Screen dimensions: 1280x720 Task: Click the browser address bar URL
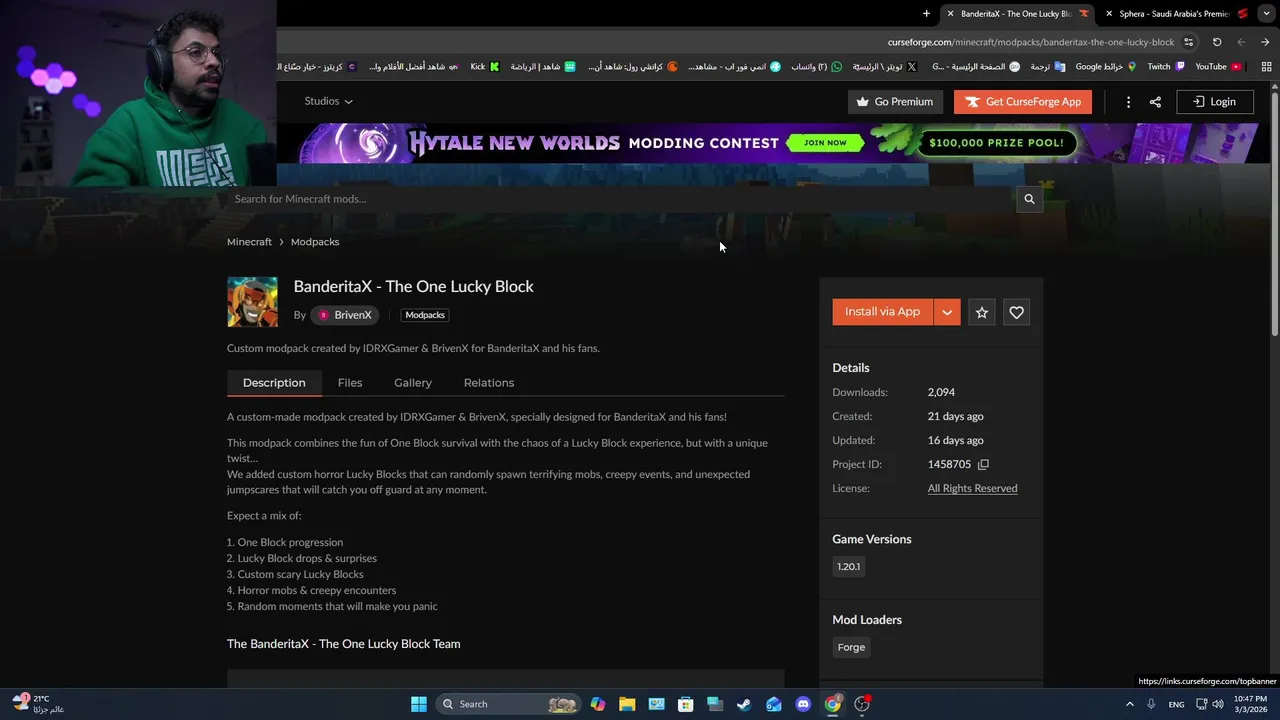pyautogui.click(x=1030, y=42)
